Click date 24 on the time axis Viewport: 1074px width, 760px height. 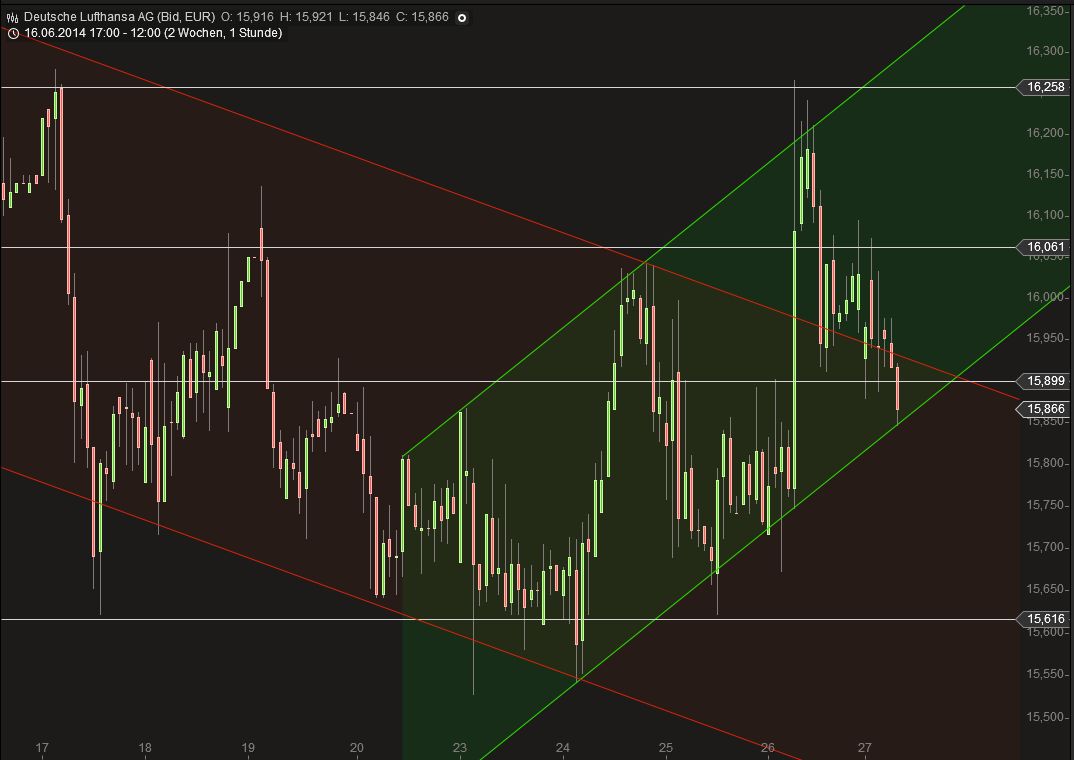(562, 748)
